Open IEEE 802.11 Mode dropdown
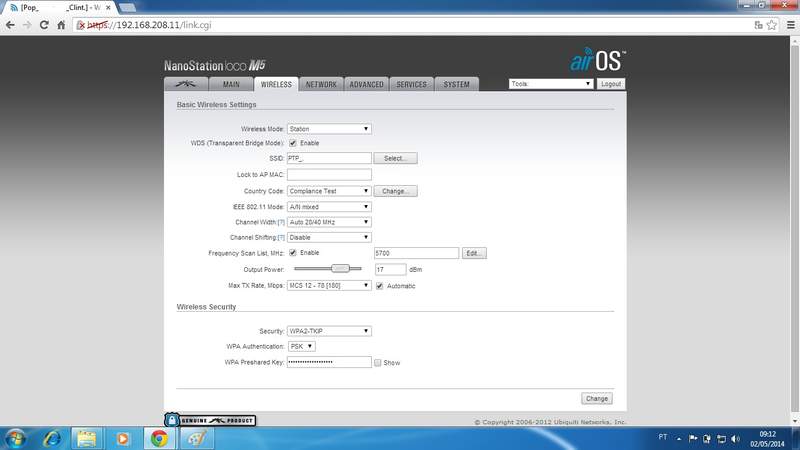800x450 pixels. click(329, 207)
